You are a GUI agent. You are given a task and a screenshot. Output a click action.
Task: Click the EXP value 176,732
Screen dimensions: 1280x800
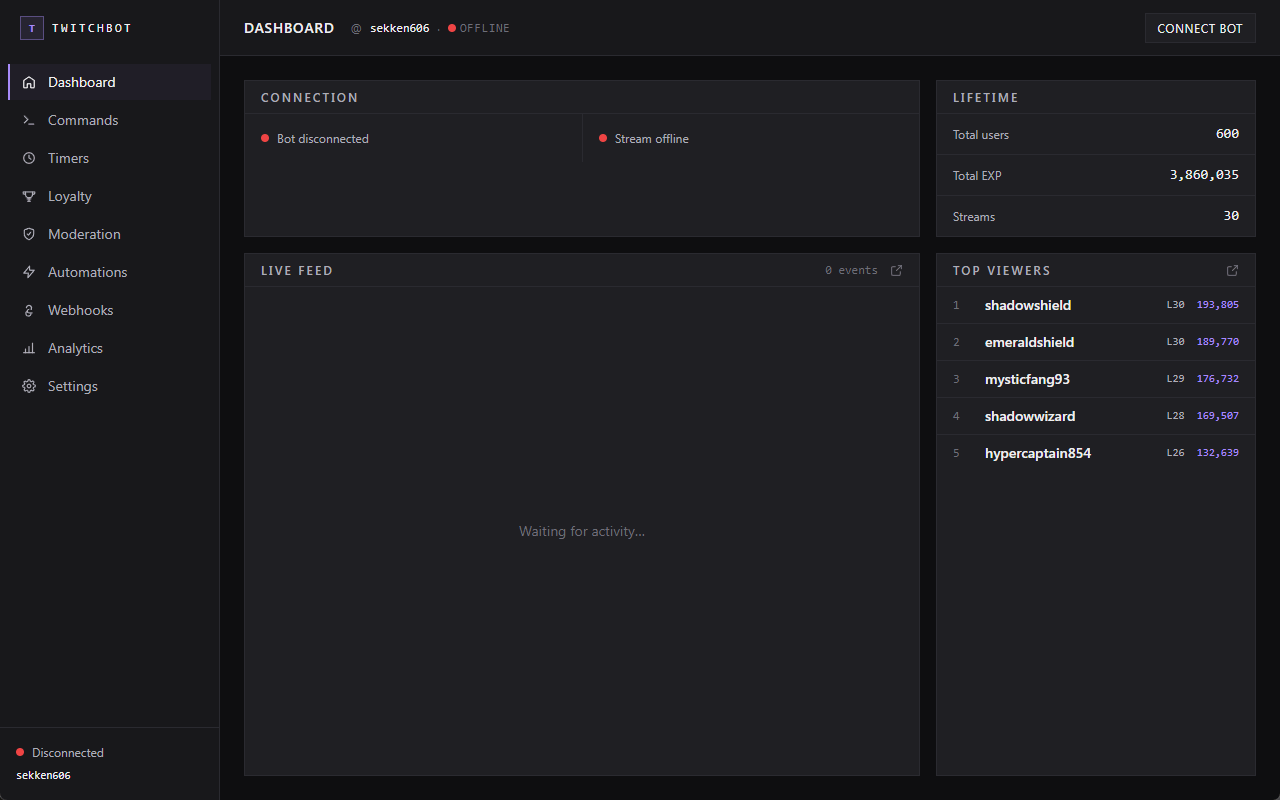[1218, 379]
